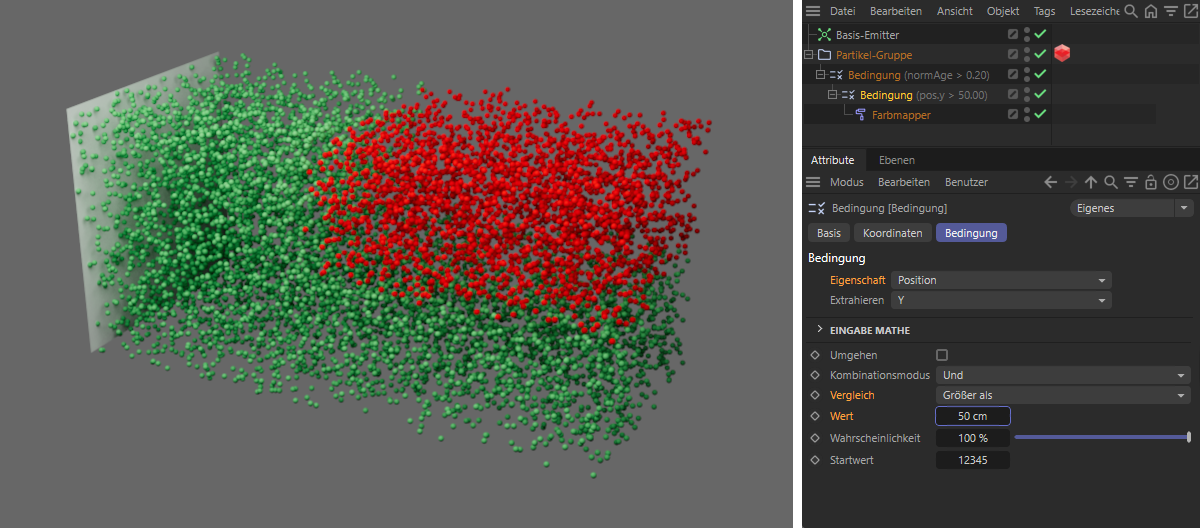Click the Attribute Manager forward arrow

tap(1071, 182)
